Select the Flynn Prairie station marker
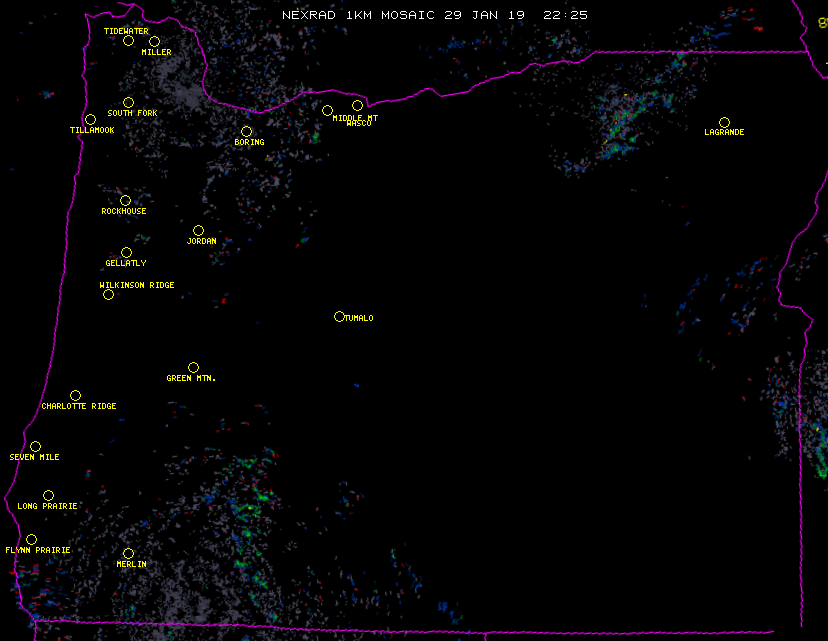Screen dimensions: 828x641 pyautogui.click(x=31, y=539)
